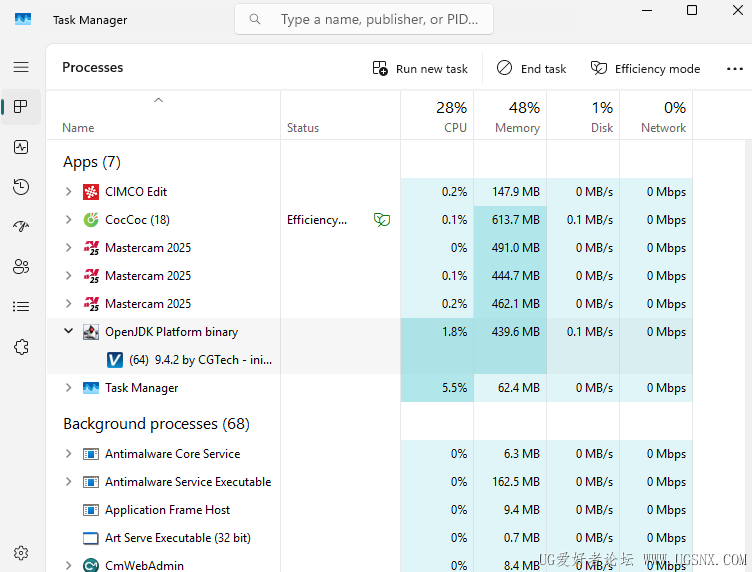
Task: Click the OpenJDK Platform binary icon
Action: 91,332
